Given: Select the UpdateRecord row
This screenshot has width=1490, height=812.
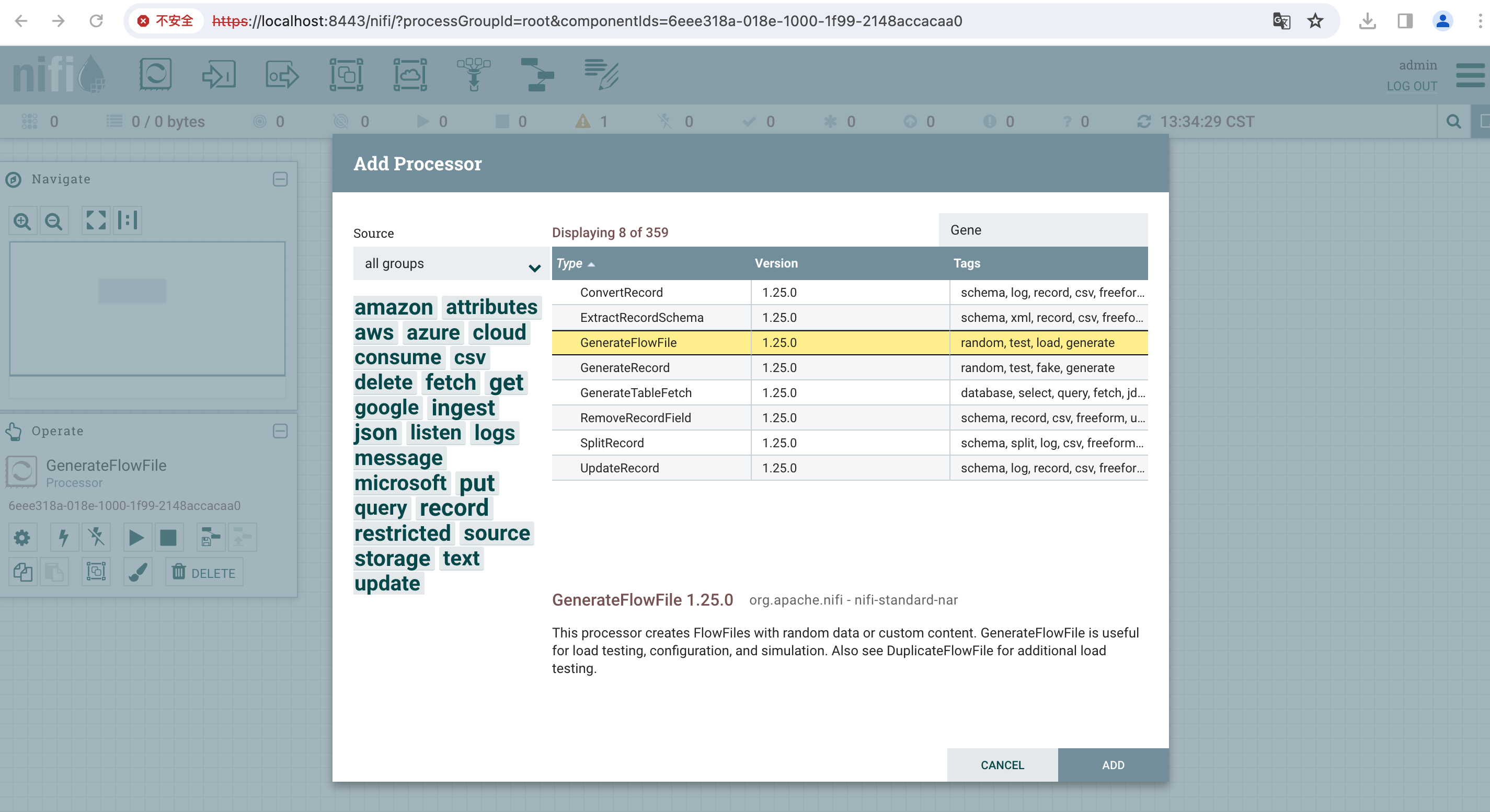Looking at the screenshot, I should tap(850, 468).
